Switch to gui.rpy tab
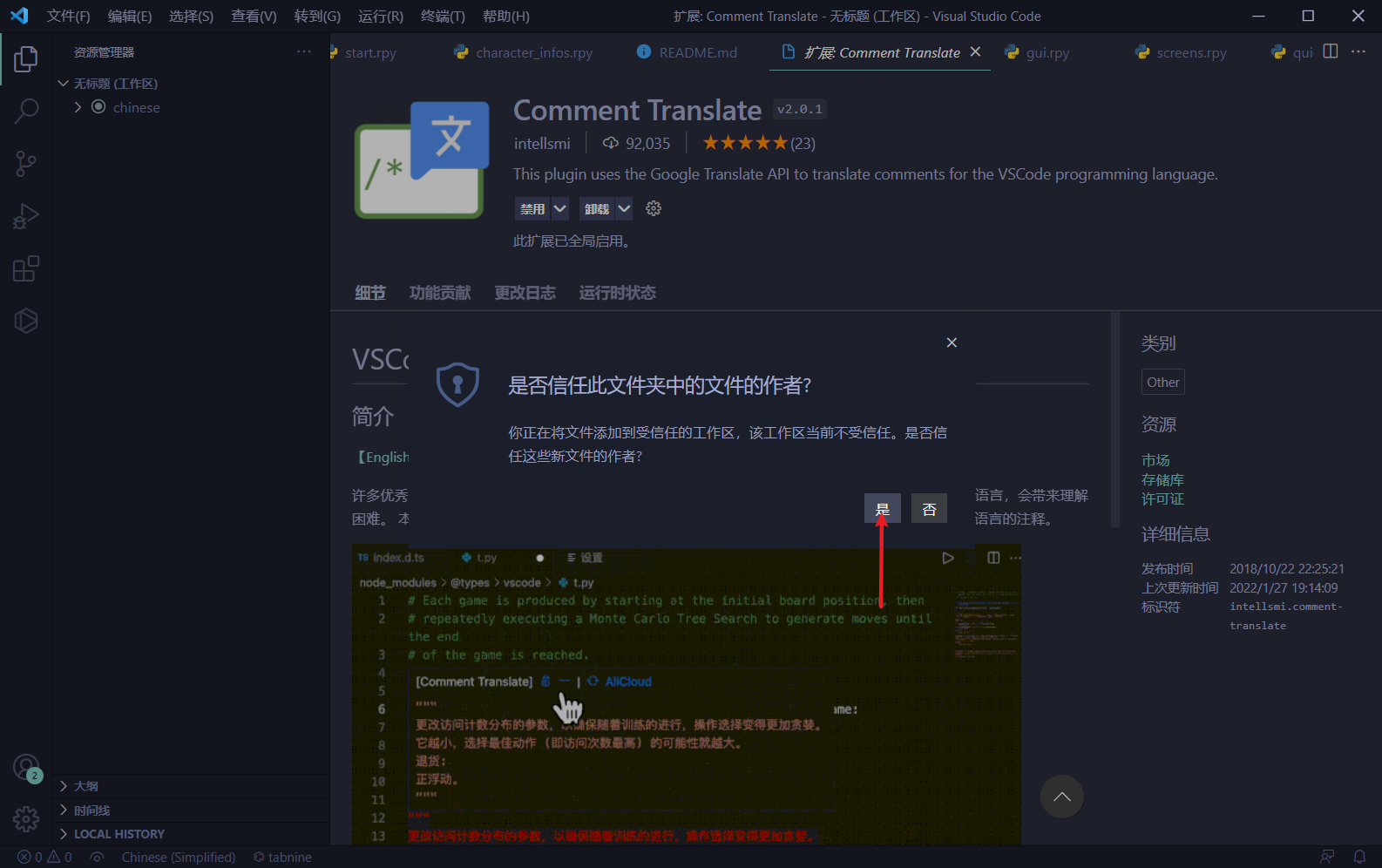The image size is (1382, 868). pyautogui.click(x=1047, y=52)
